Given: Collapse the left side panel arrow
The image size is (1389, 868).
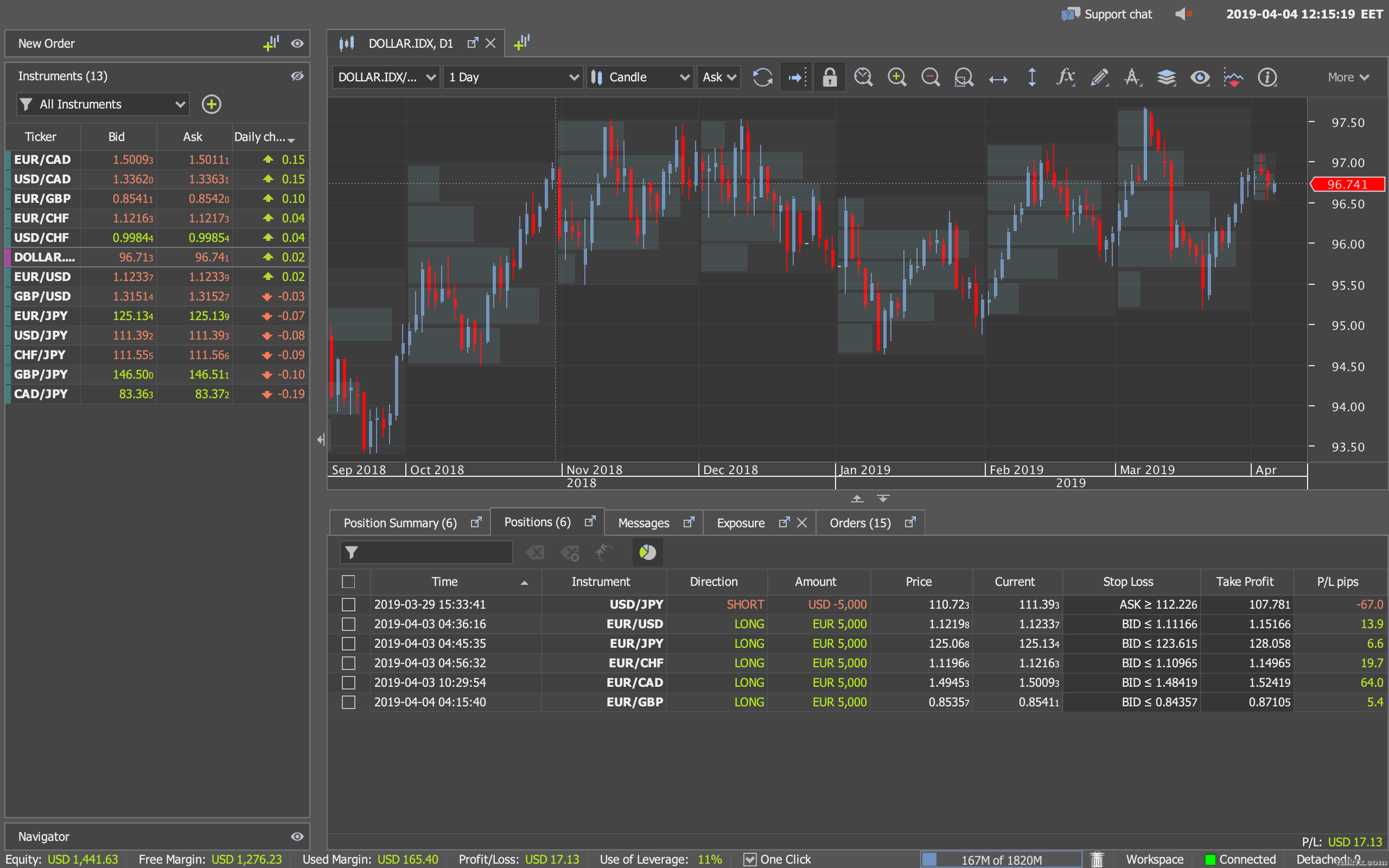Looking at the screenshot, I should [x=321, y=440].
